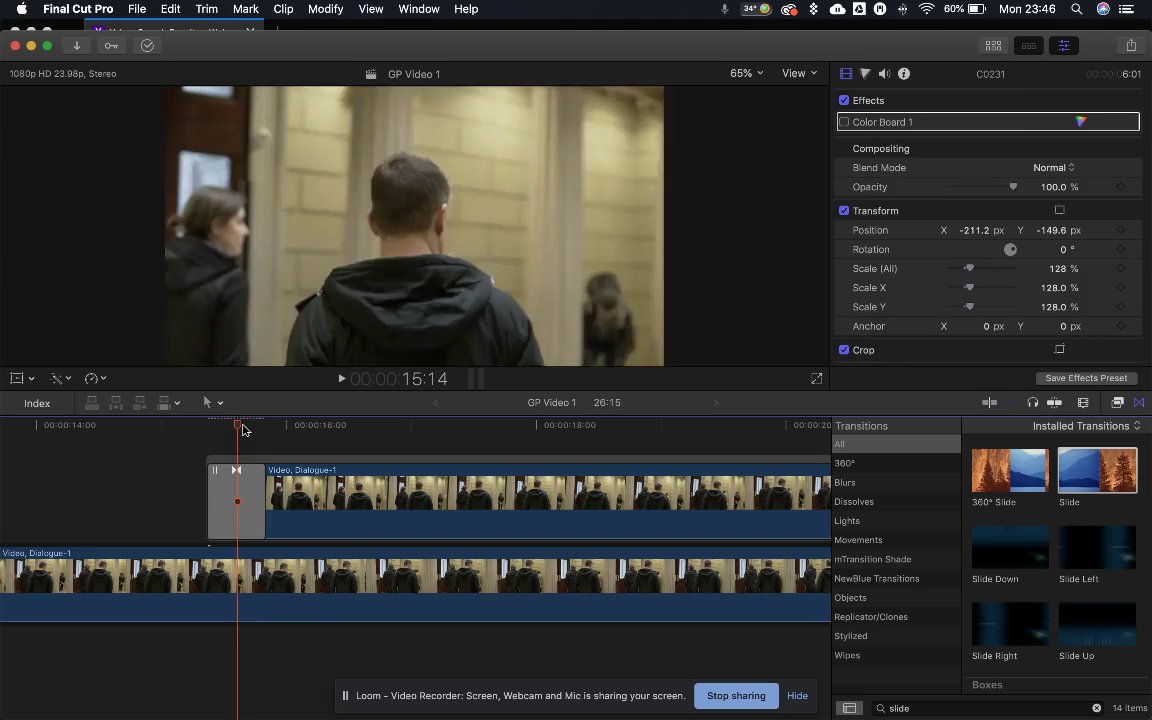Click the import media arrow icon
Image resolution: width=1152 pixels, height=720 pixels.
tap(76, 46)
